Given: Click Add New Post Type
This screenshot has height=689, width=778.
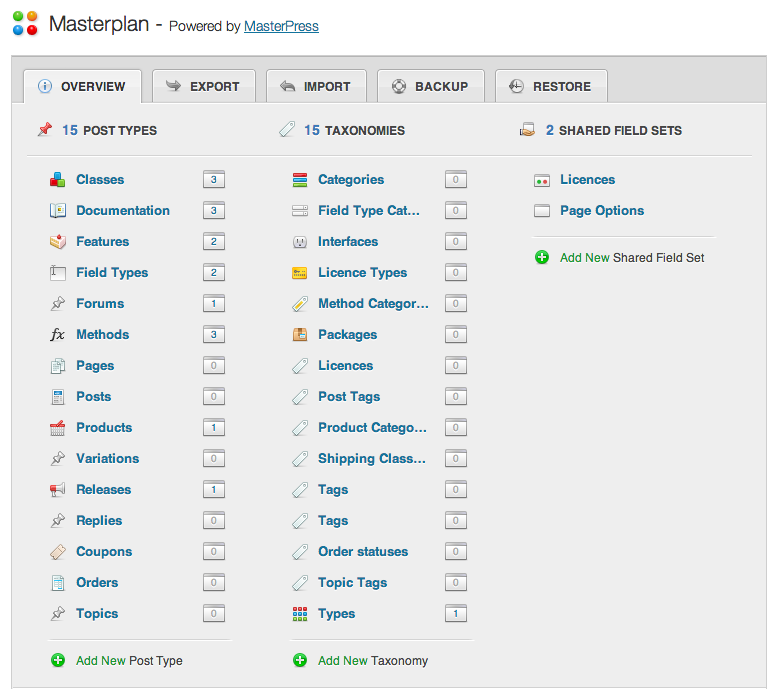Looking at the screenshot, I should pyautogui.click(x=129, y=661).
